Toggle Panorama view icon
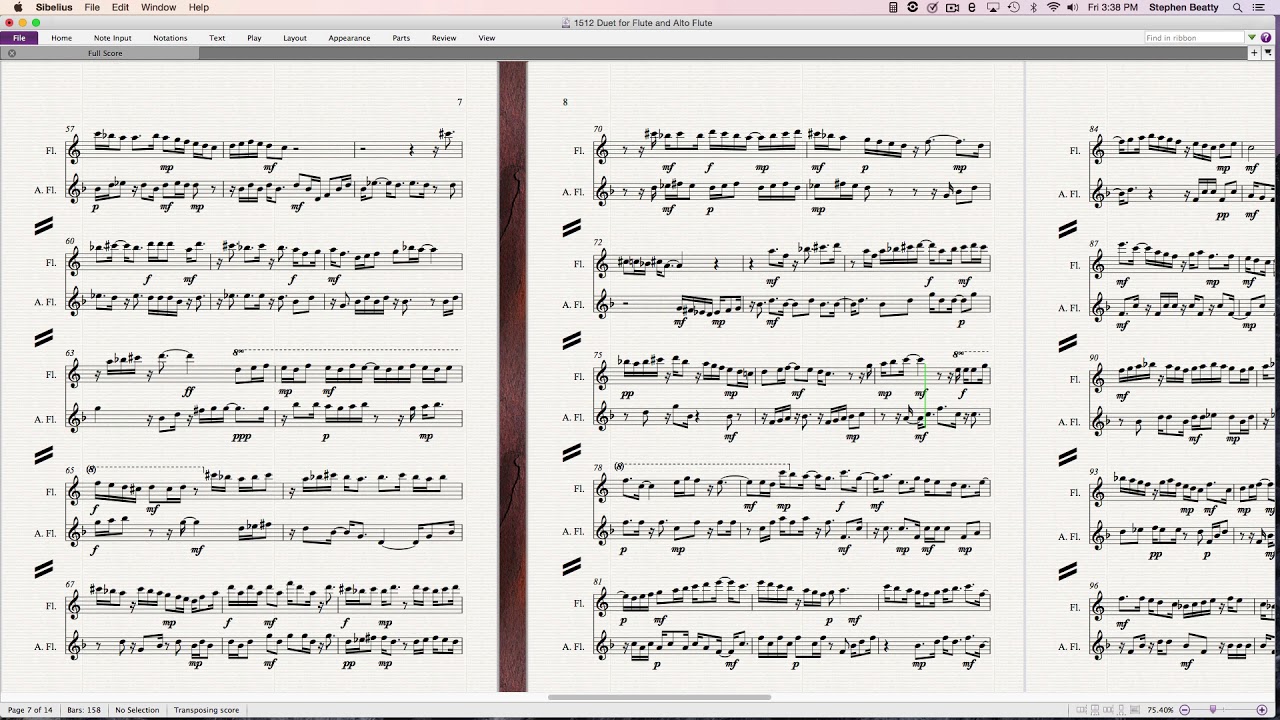Viewport: 1280px width, 720px height. tap(1135, 710)
